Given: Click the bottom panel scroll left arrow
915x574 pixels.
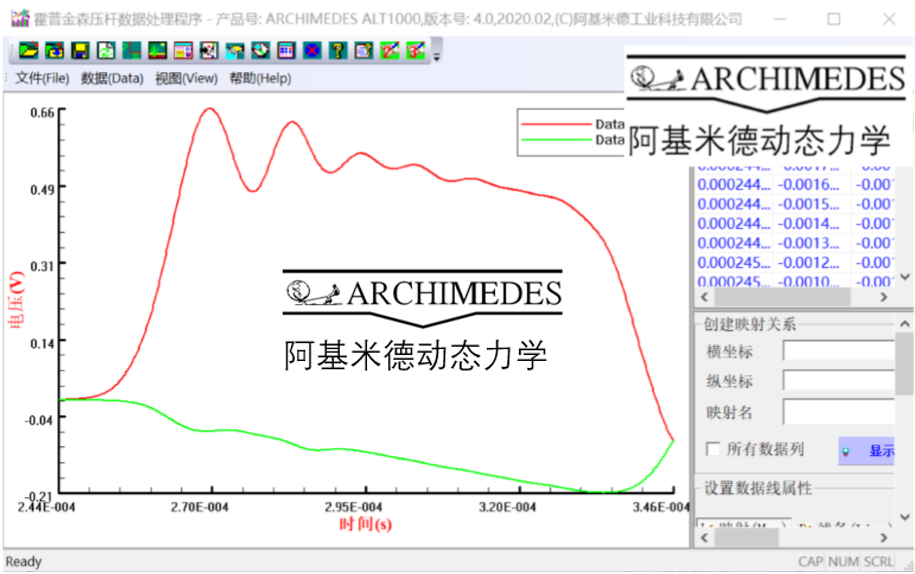Looking at the screenshot, I should click(704, 538).
